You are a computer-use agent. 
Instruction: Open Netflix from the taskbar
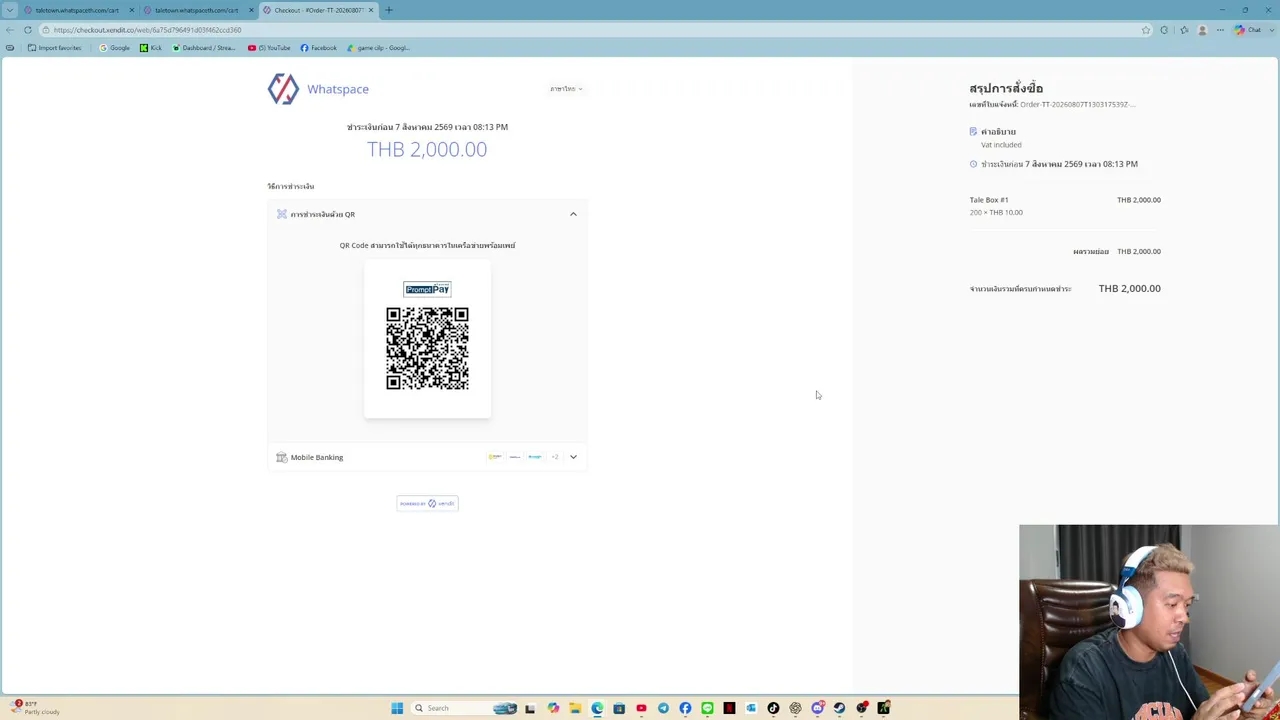click(729, 708)
